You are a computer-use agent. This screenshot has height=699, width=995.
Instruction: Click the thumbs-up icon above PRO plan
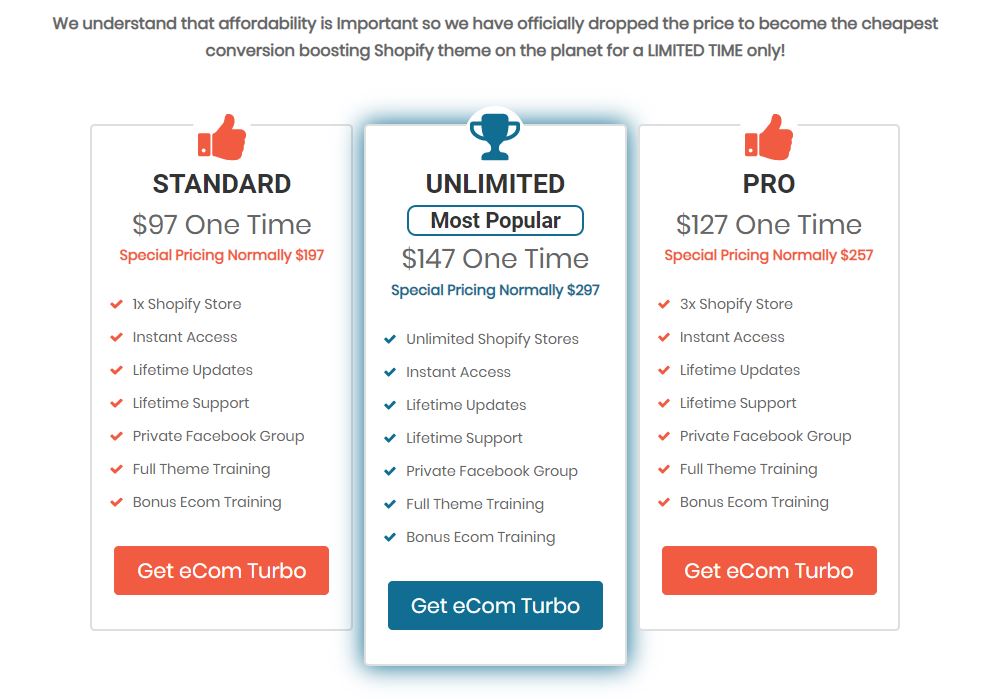coord(768,137)
